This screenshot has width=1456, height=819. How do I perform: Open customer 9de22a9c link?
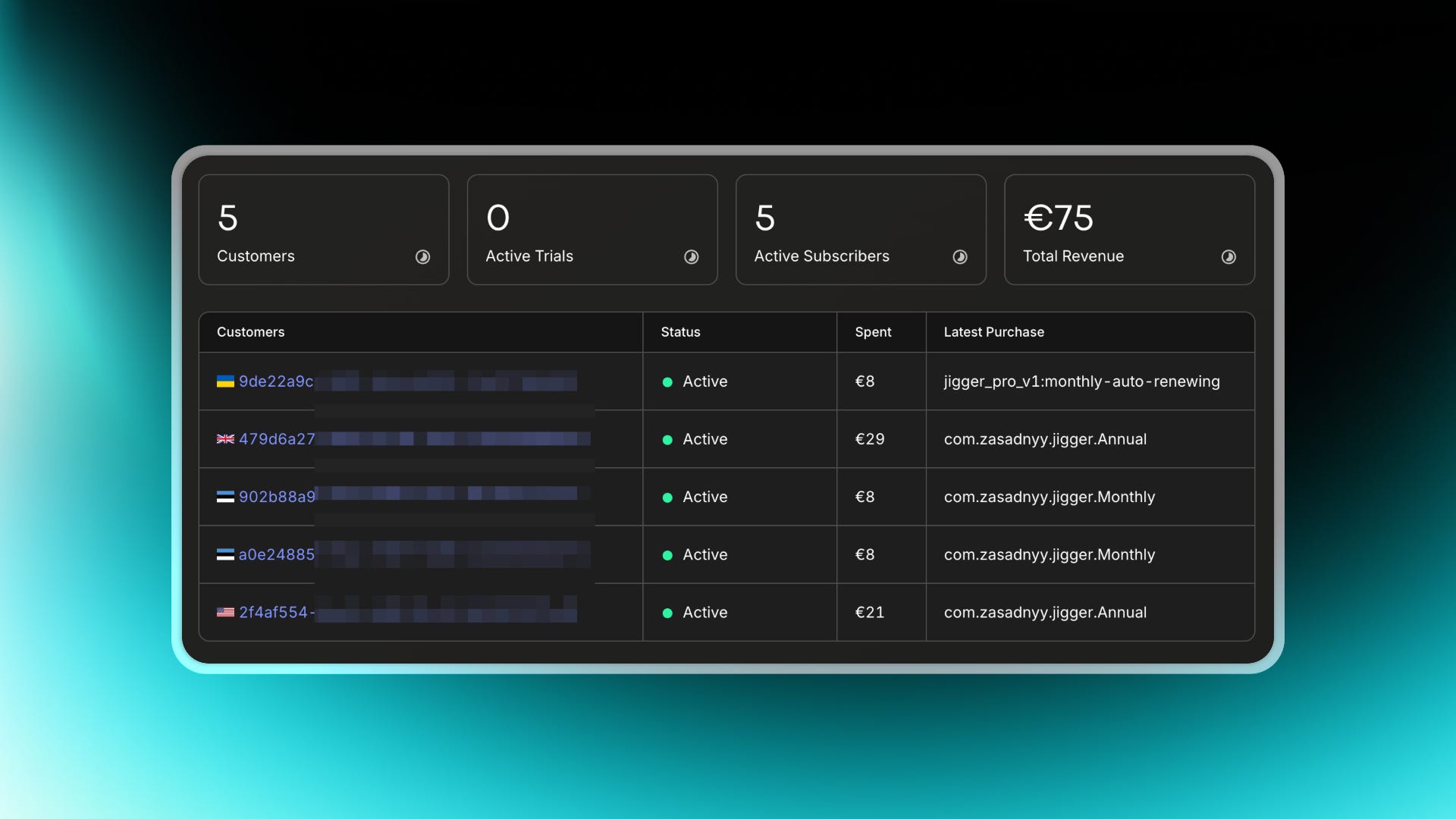tap(276, 381)
